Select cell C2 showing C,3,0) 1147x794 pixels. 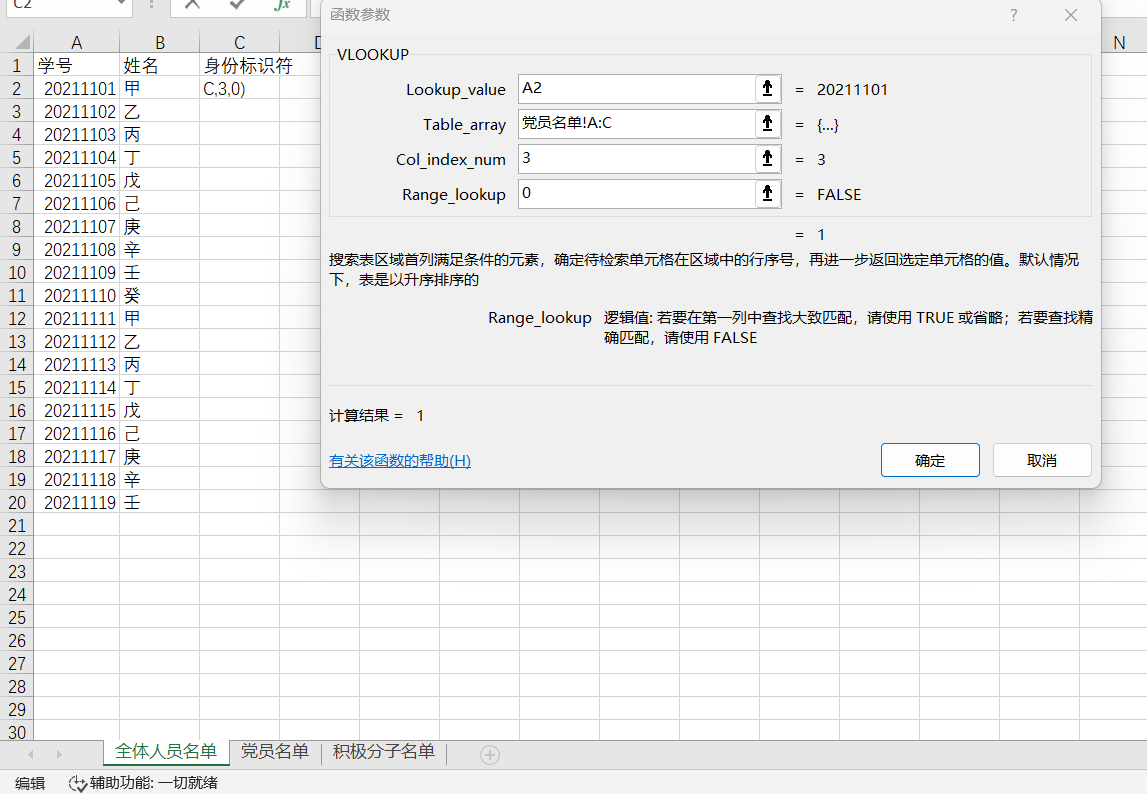(239, 89)
